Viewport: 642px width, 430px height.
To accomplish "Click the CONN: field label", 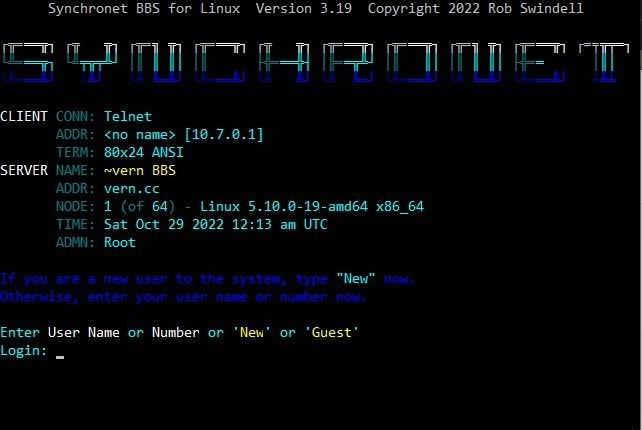I will coord(75,117).
